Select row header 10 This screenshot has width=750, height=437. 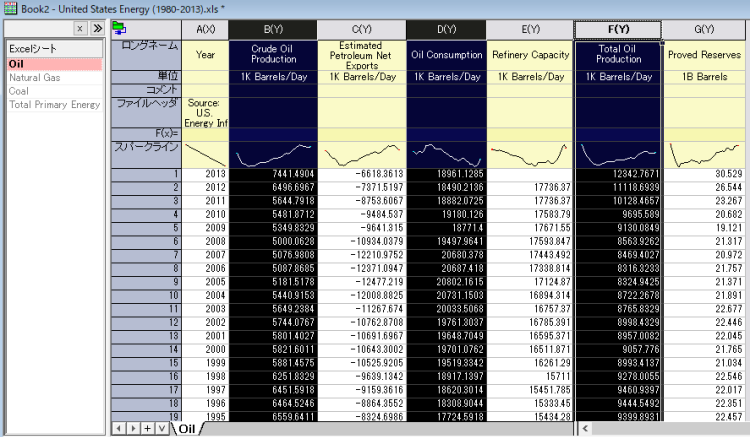click(146, 295)
